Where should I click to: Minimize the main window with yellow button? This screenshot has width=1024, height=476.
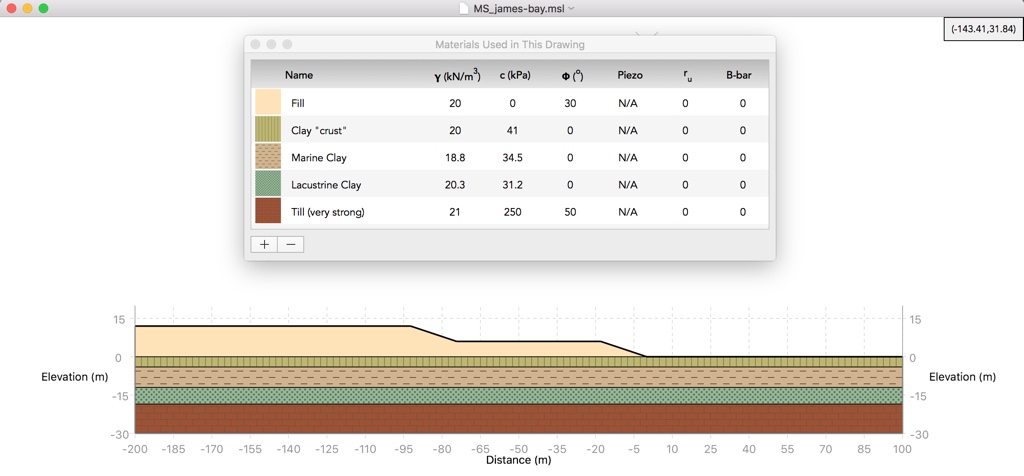coord(27,8)
